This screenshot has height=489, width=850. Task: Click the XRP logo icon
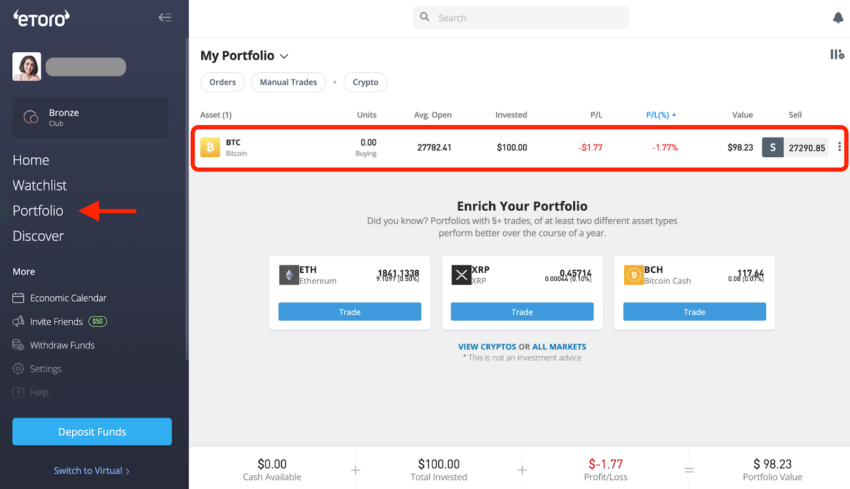(x=461, y=275)
